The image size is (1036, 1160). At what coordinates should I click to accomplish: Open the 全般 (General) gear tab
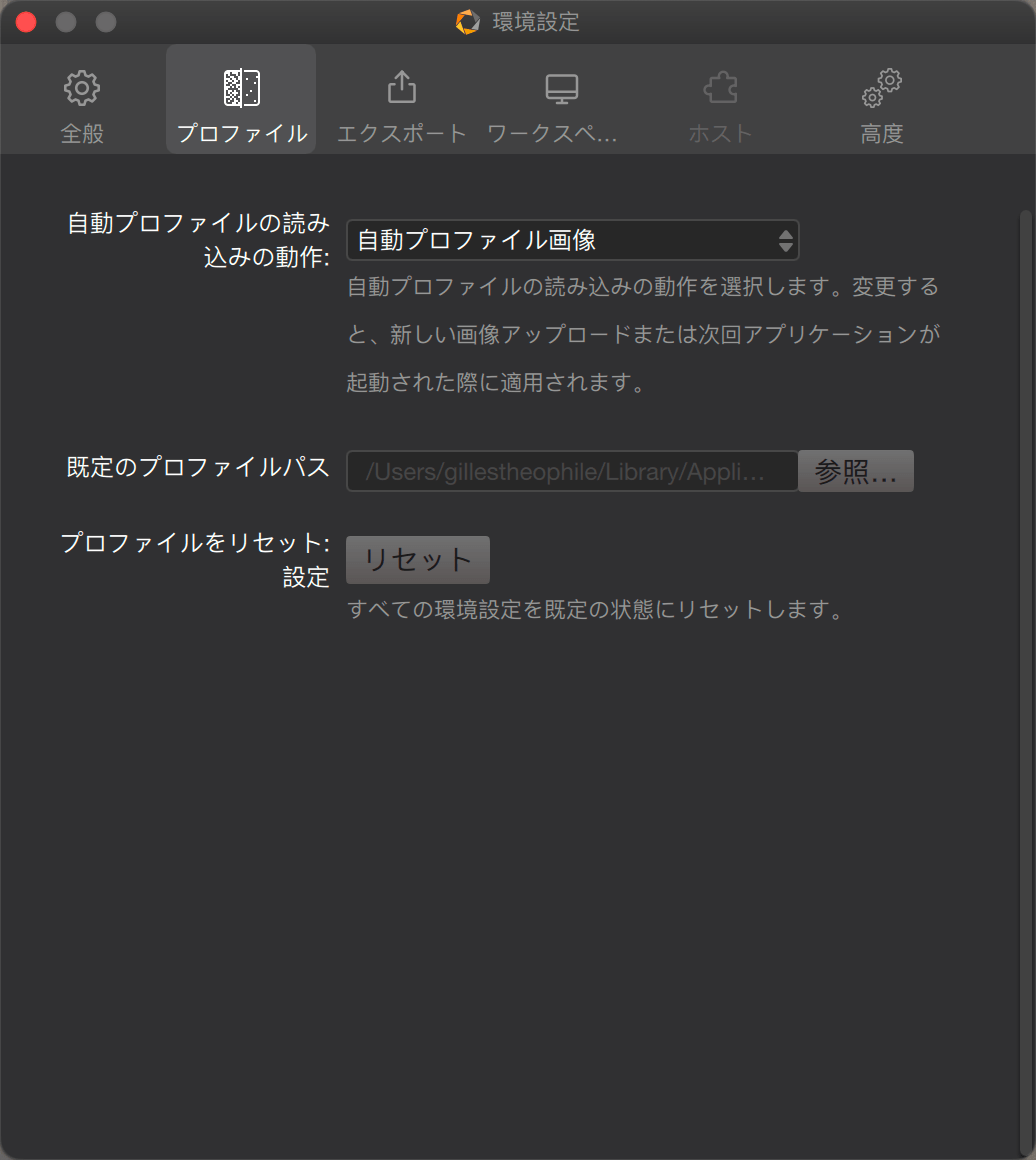tap(82, 105)
